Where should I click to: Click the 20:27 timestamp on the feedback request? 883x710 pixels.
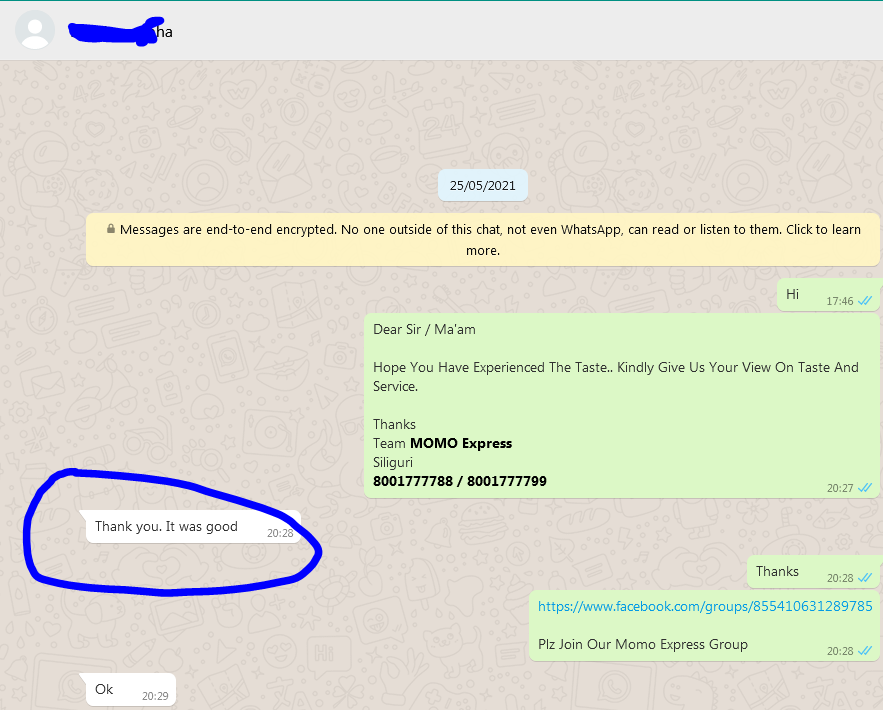pyautogui.click(x=840, y=488)
